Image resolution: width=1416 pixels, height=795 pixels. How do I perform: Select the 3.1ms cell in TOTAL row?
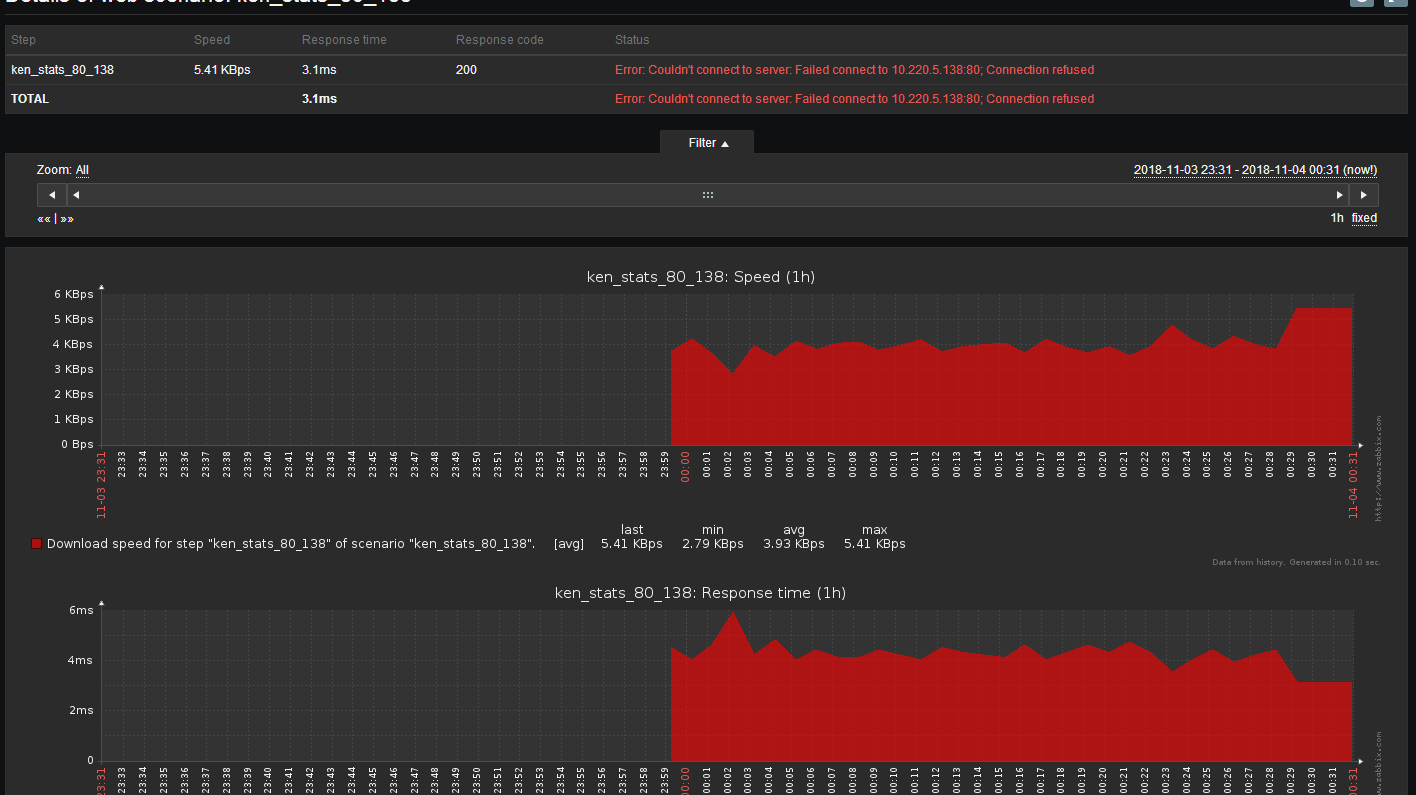tap(319, 99)
